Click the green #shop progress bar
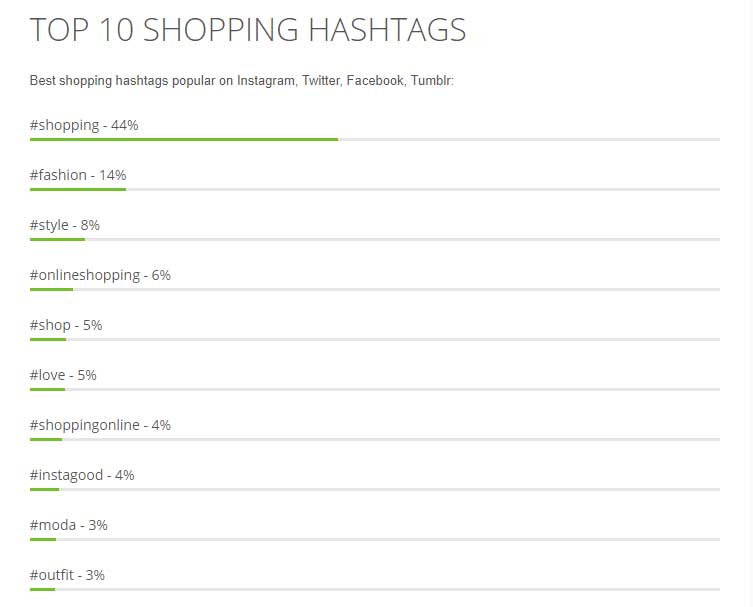This screenshot has height=607, width=753. coord(48,339)
